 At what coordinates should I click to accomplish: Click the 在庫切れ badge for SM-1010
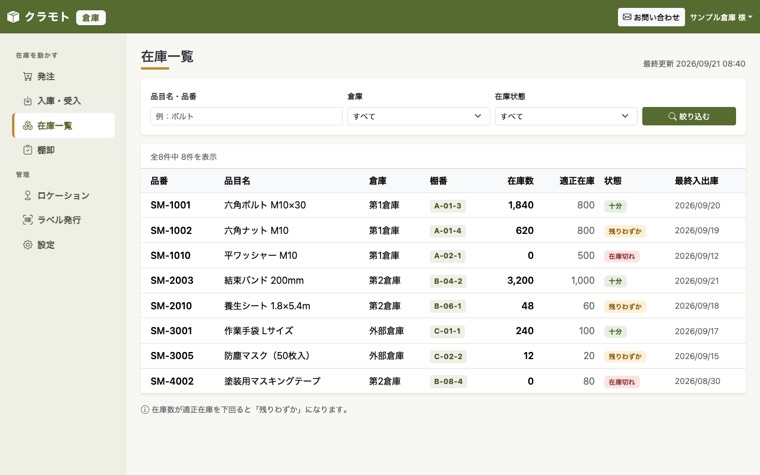621,256
